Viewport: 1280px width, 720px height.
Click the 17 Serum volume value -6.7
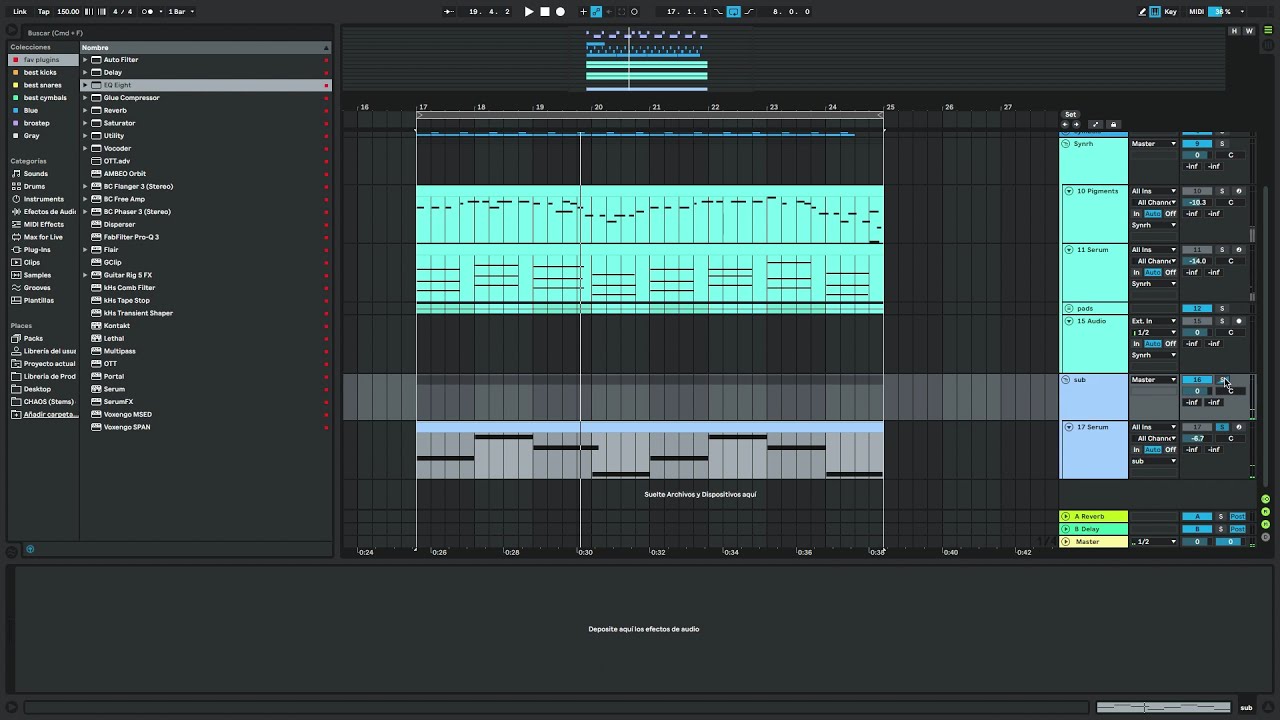(1197, 438)
